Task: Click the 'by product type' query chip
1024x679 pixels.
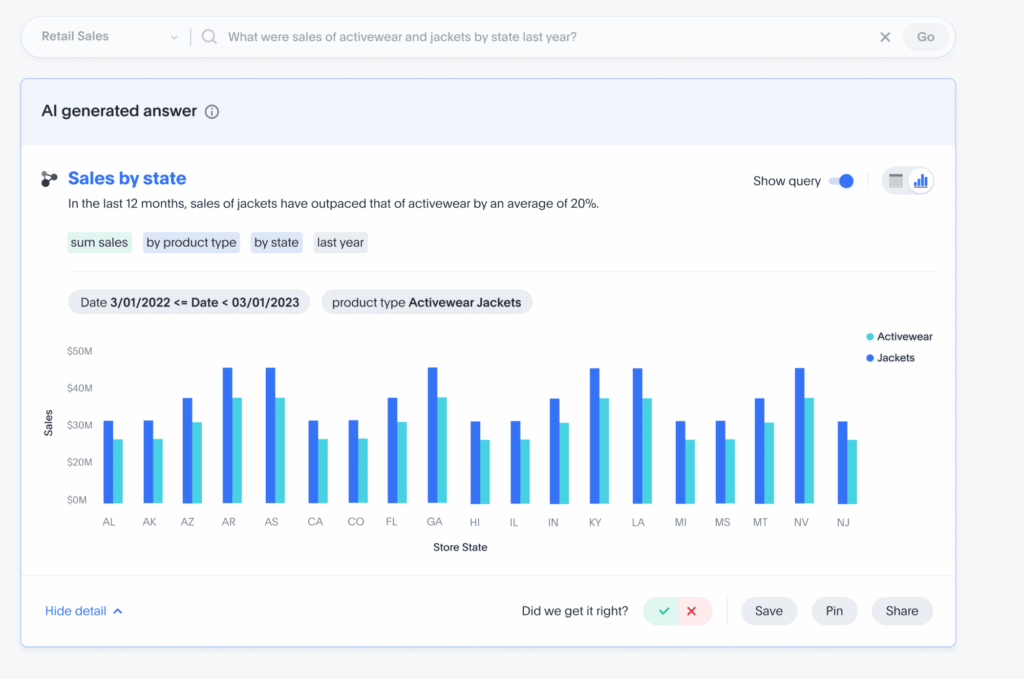Action: point(191,242)
